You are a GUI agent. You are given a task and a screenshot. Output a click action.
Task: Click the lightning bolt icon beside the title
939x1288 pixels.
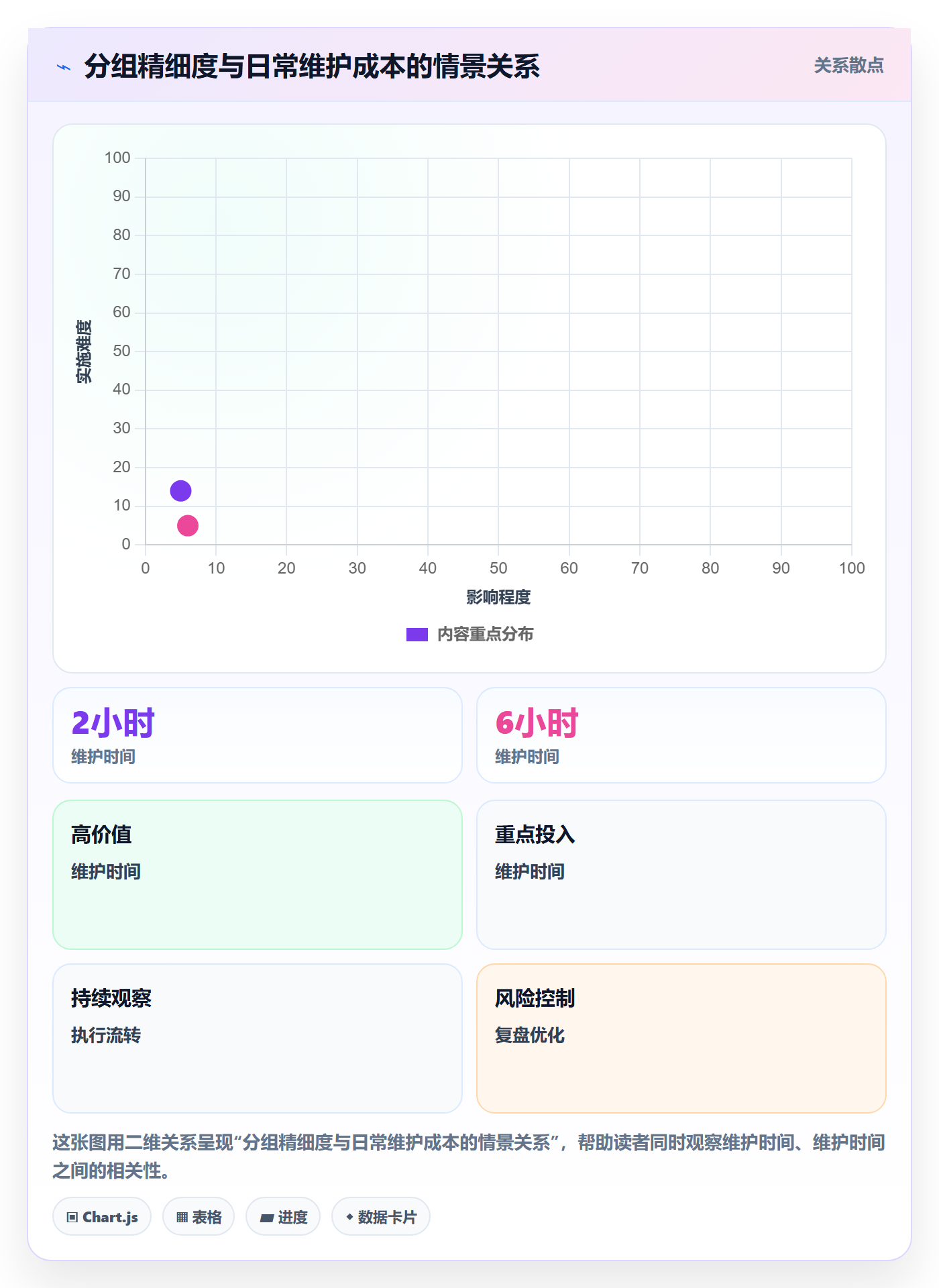click(64, 67)
